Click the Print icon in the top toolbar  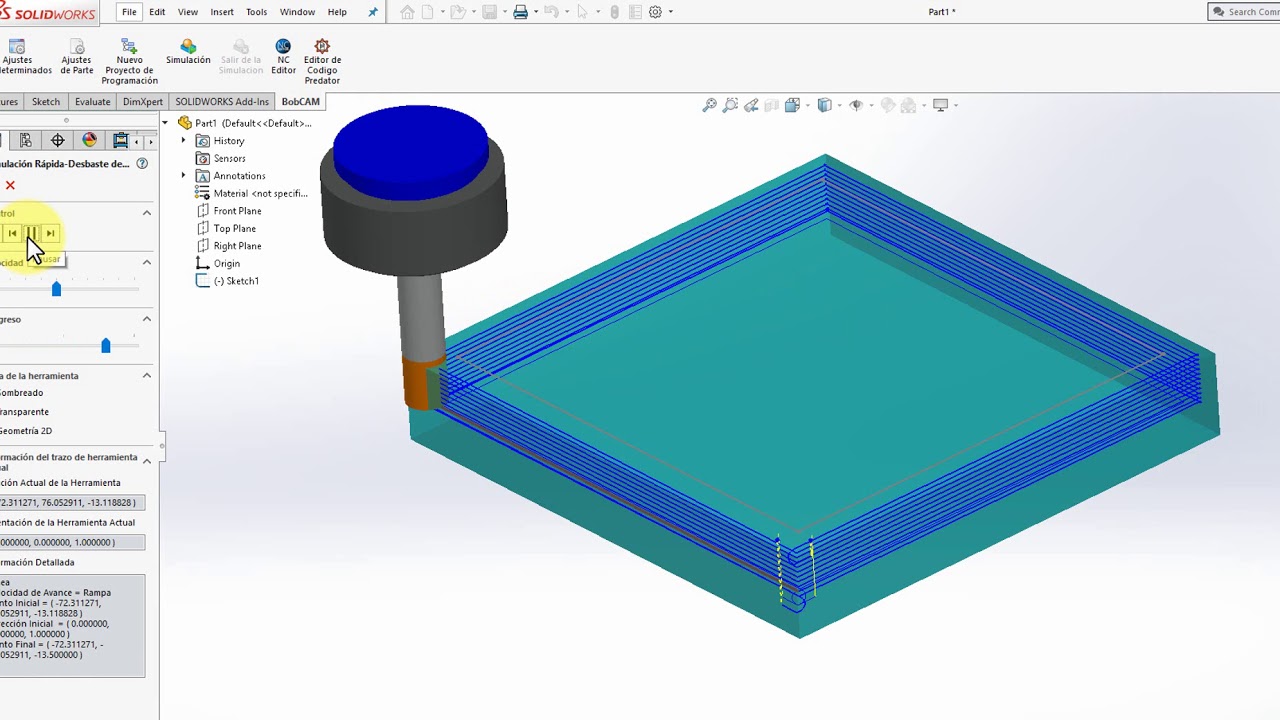520,12
